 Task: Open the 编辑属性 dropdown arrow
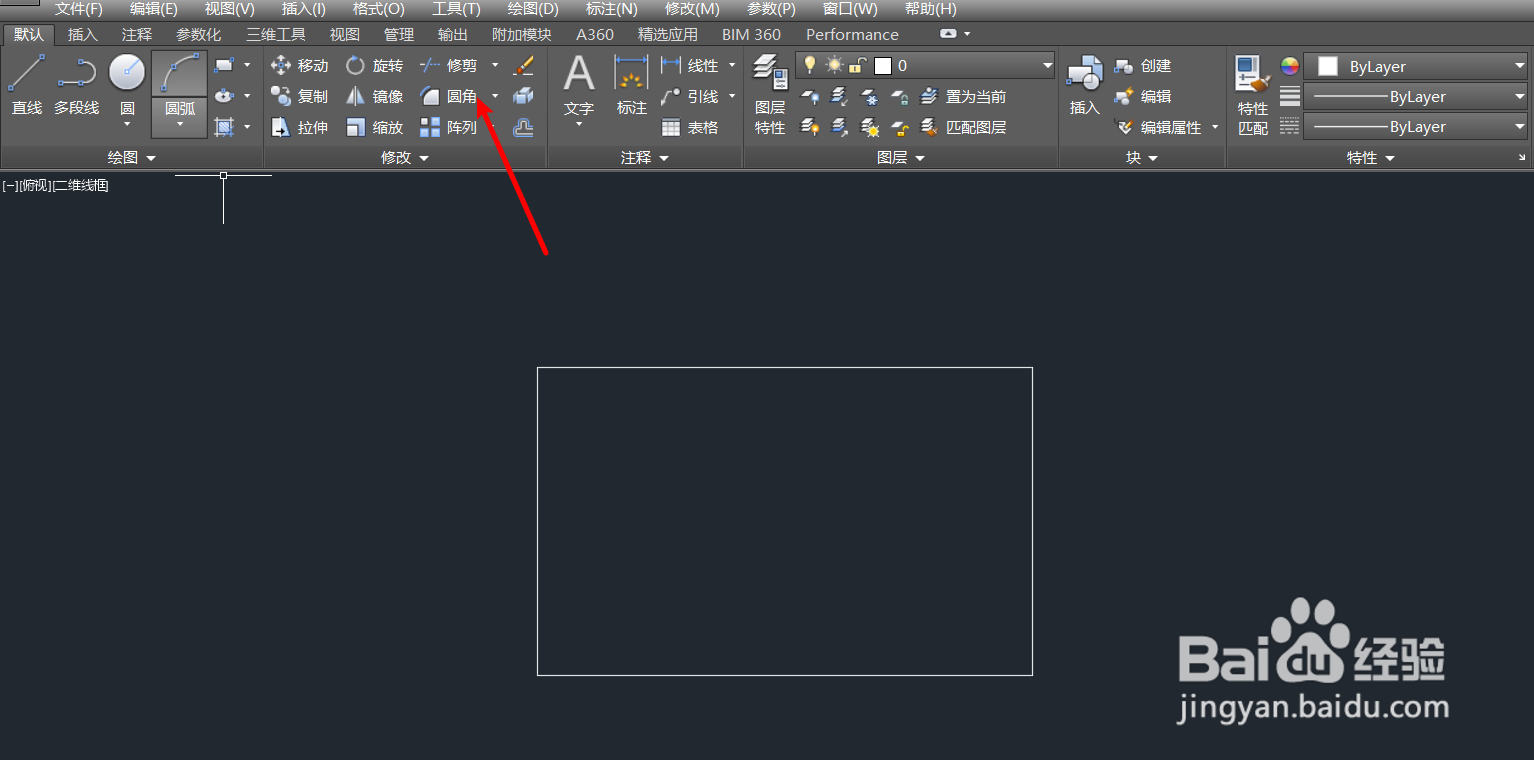coord(1215,127)
